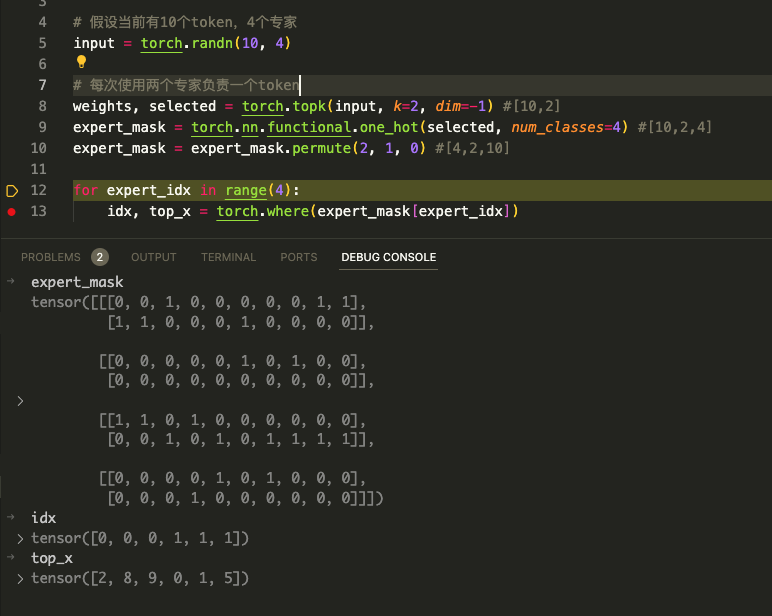Click the arrow icon before idx entry
The height and width of the screenshot is (616, 772).
(10, 517)
